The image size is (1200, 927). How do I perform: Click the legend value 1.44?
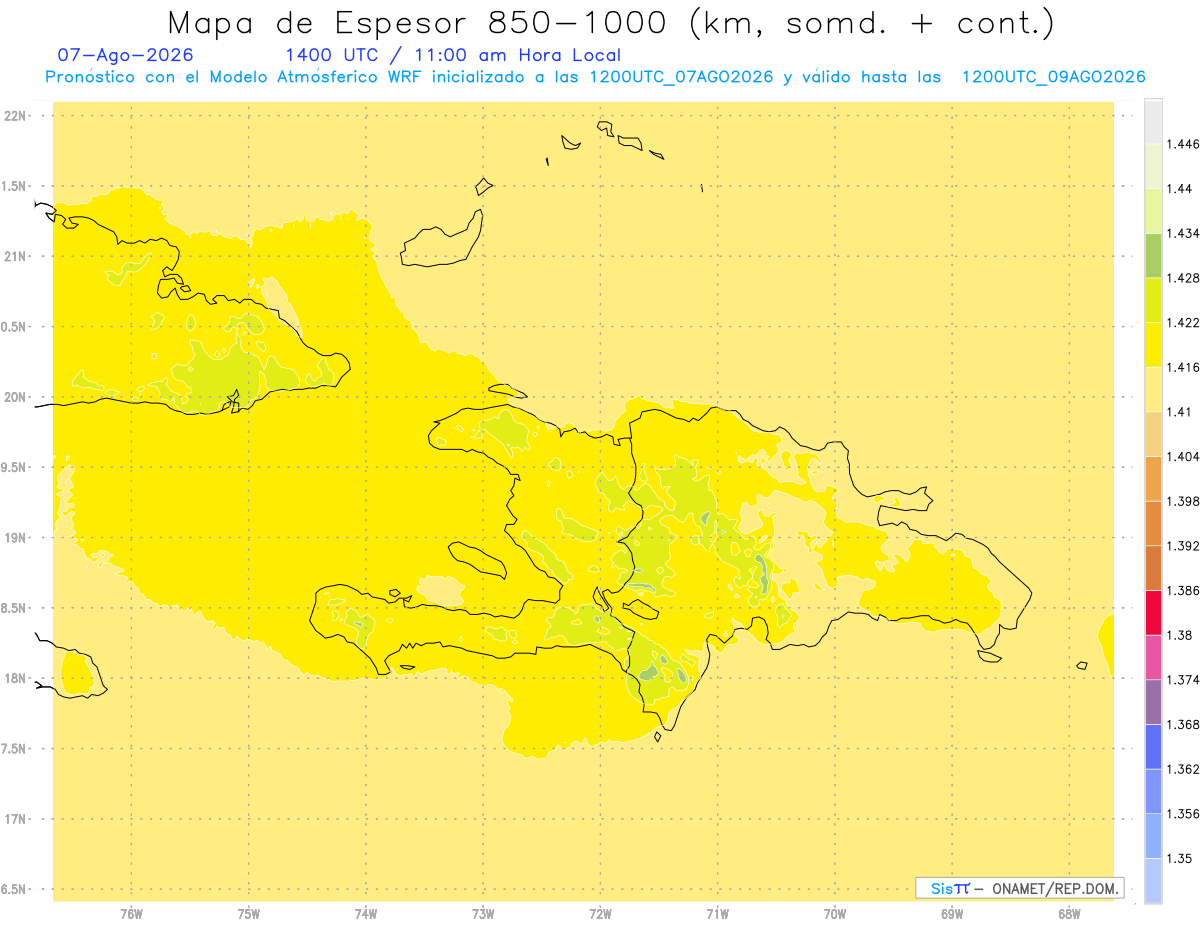(1181, 189)
